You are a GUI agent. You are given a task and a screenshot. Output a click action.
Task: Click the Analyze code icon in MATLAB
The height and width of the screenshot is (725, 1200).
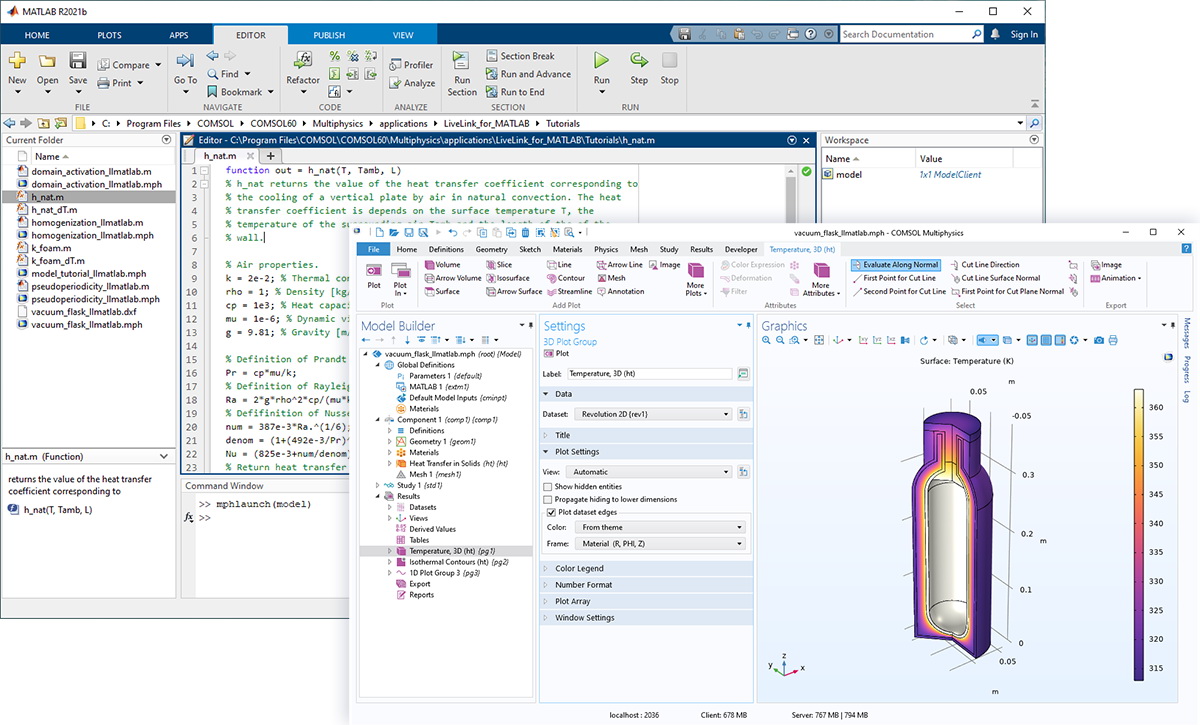pyautogui.click(x=412, y=83)
